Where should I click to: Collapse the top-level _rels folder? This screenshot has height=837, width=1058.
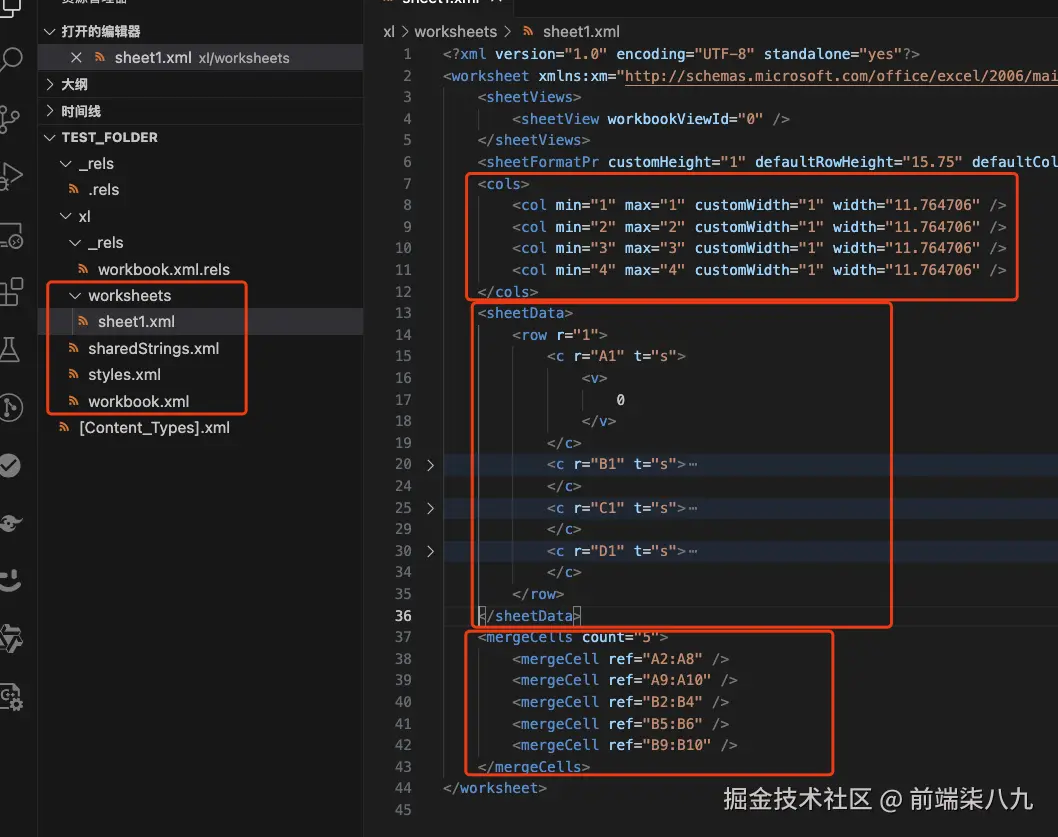tap(66, 163)
